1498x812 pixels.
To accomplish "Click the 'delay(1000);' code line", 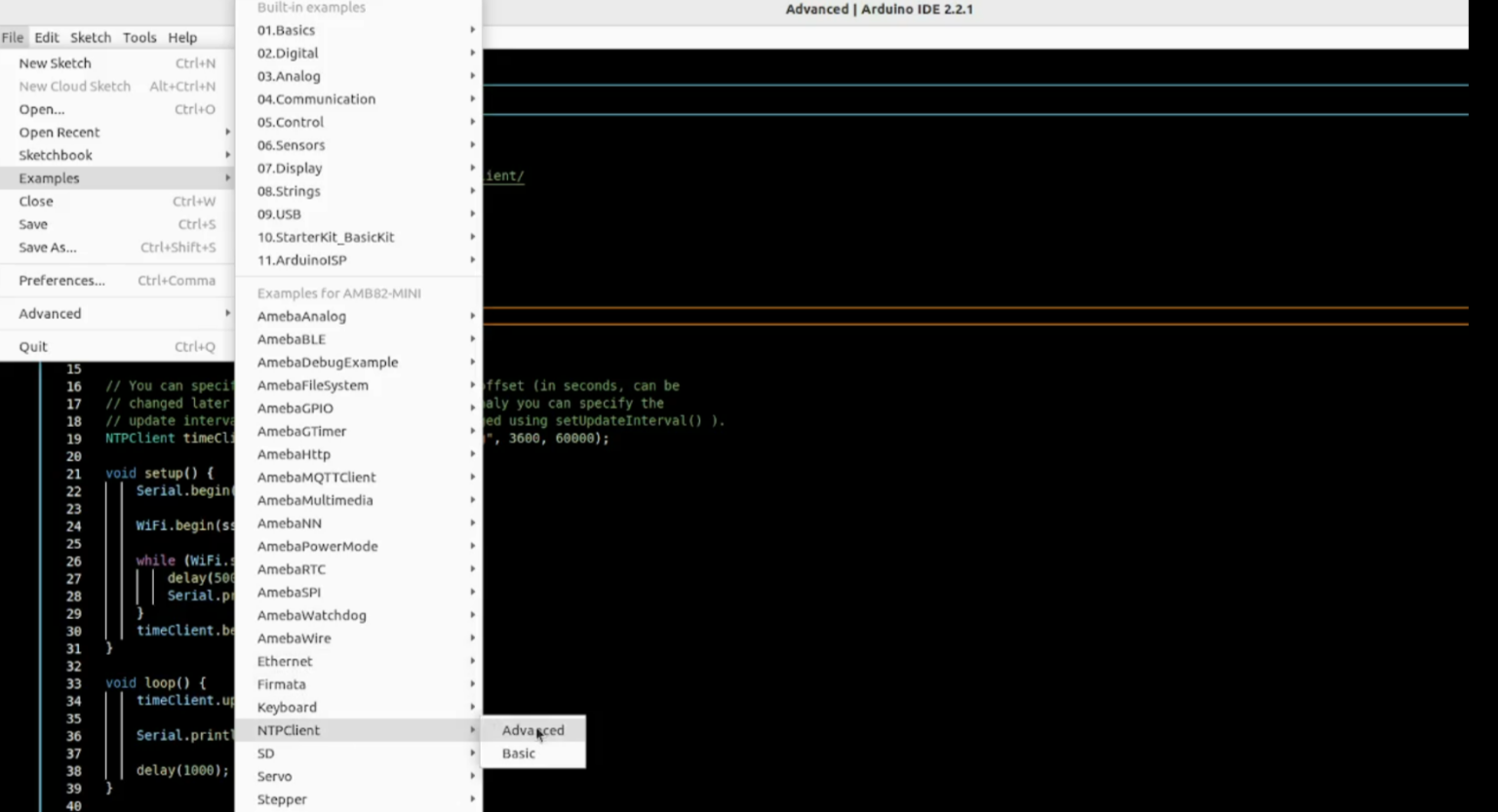I will click(x=182, y=770).
